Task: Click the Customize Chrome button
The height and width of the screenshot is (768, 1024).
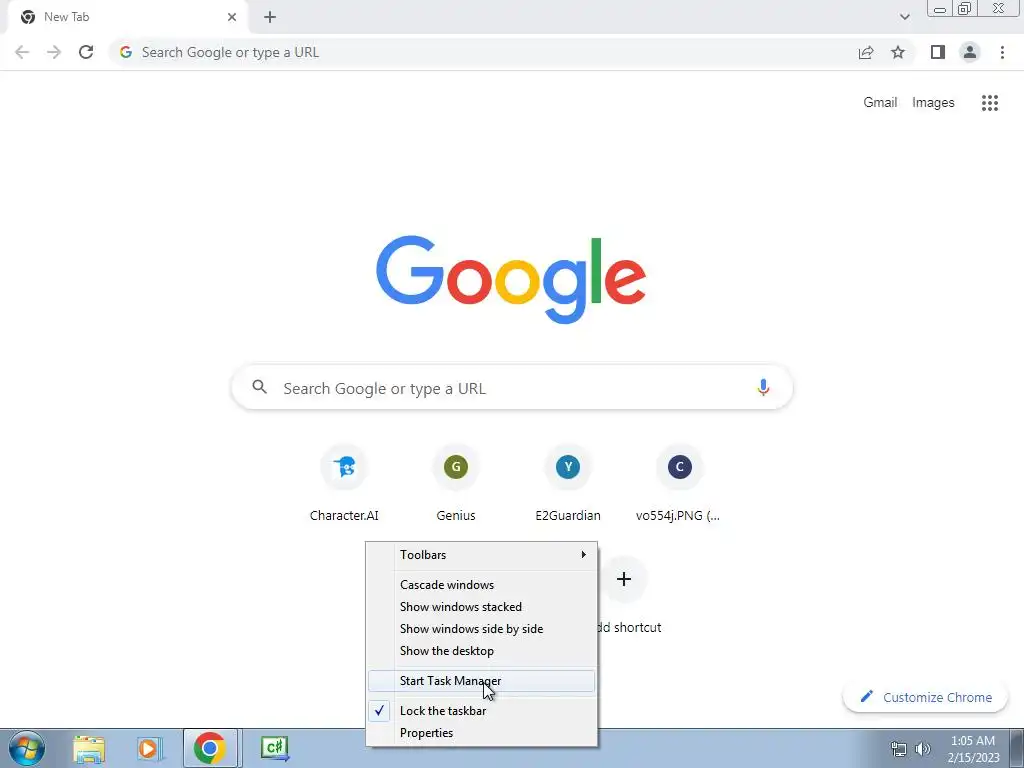Action: [x=925, y=697]
